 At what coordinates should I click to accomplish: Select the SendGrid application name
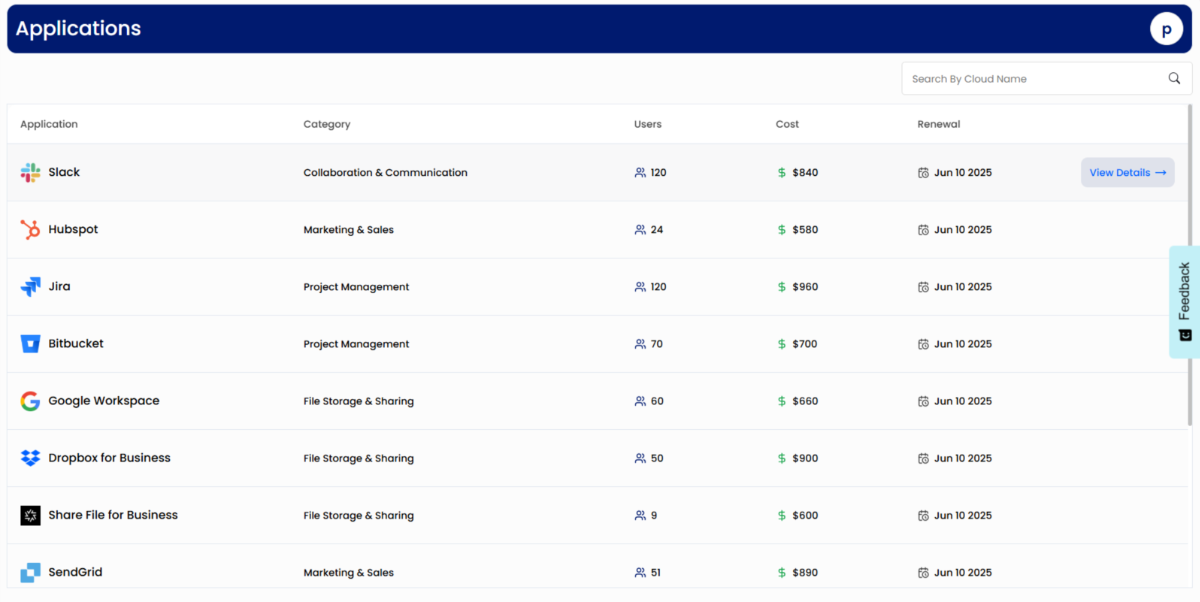[76, 572]
